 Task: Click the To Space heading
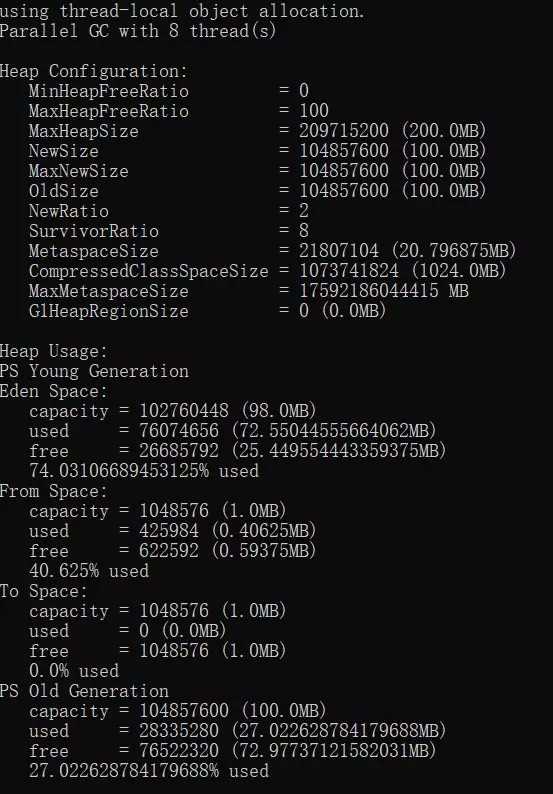point(44,591)
